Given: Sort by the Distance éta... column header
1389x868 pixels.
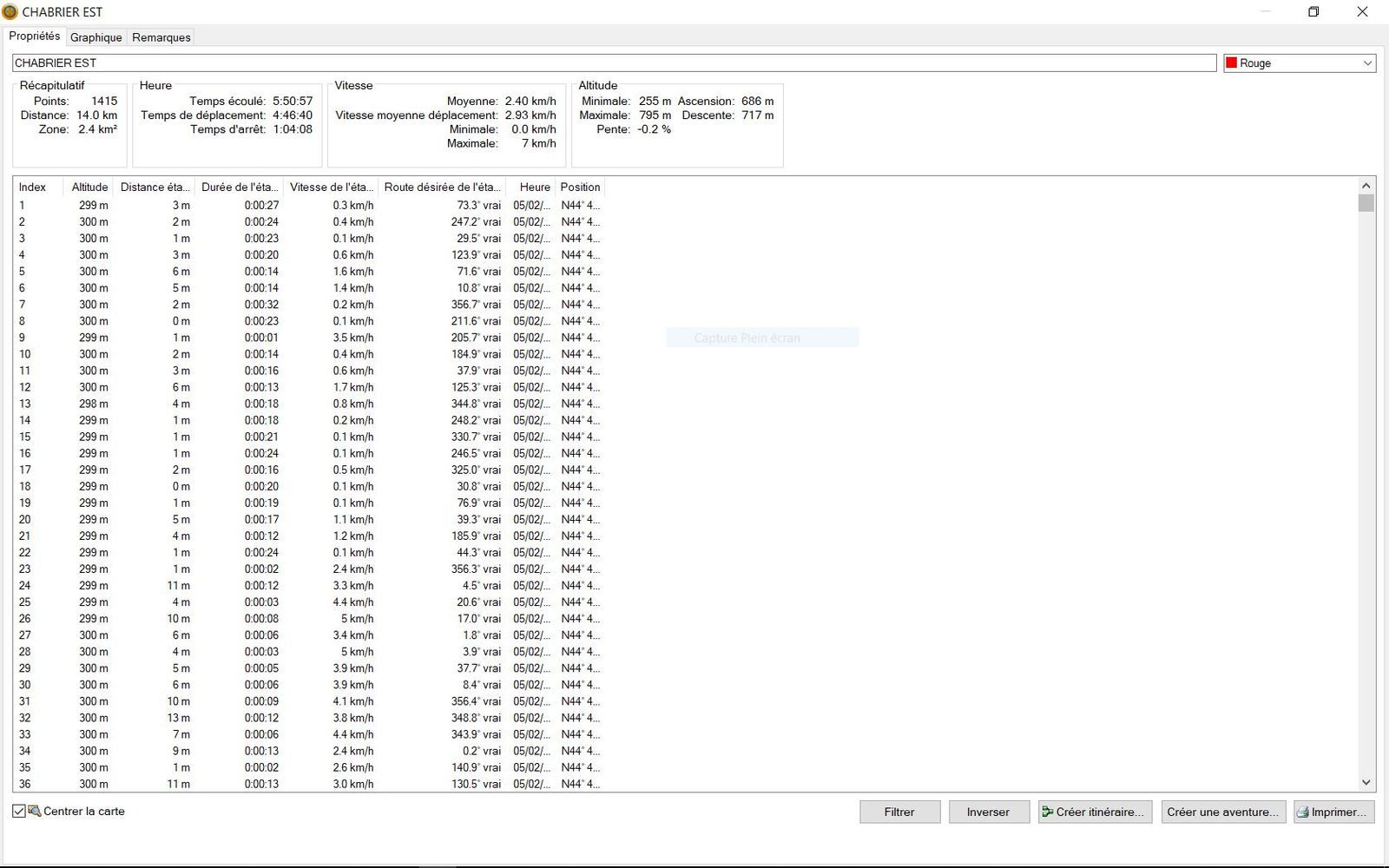Looking at the screenshot, I should 155,187.
